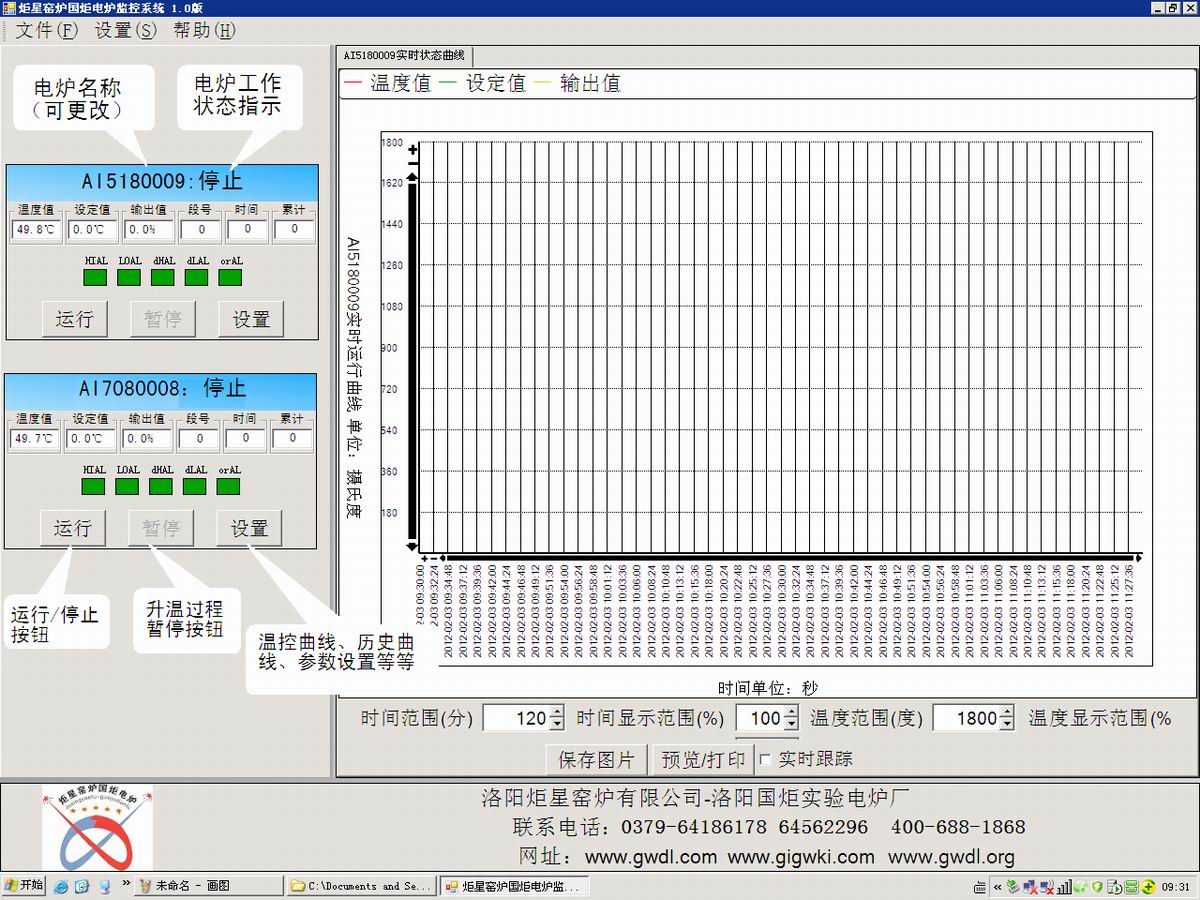Screen dimensions: 1200x900
Task: Decrease the 时间显示范围(%) spinner value
Action: (792, 724)
